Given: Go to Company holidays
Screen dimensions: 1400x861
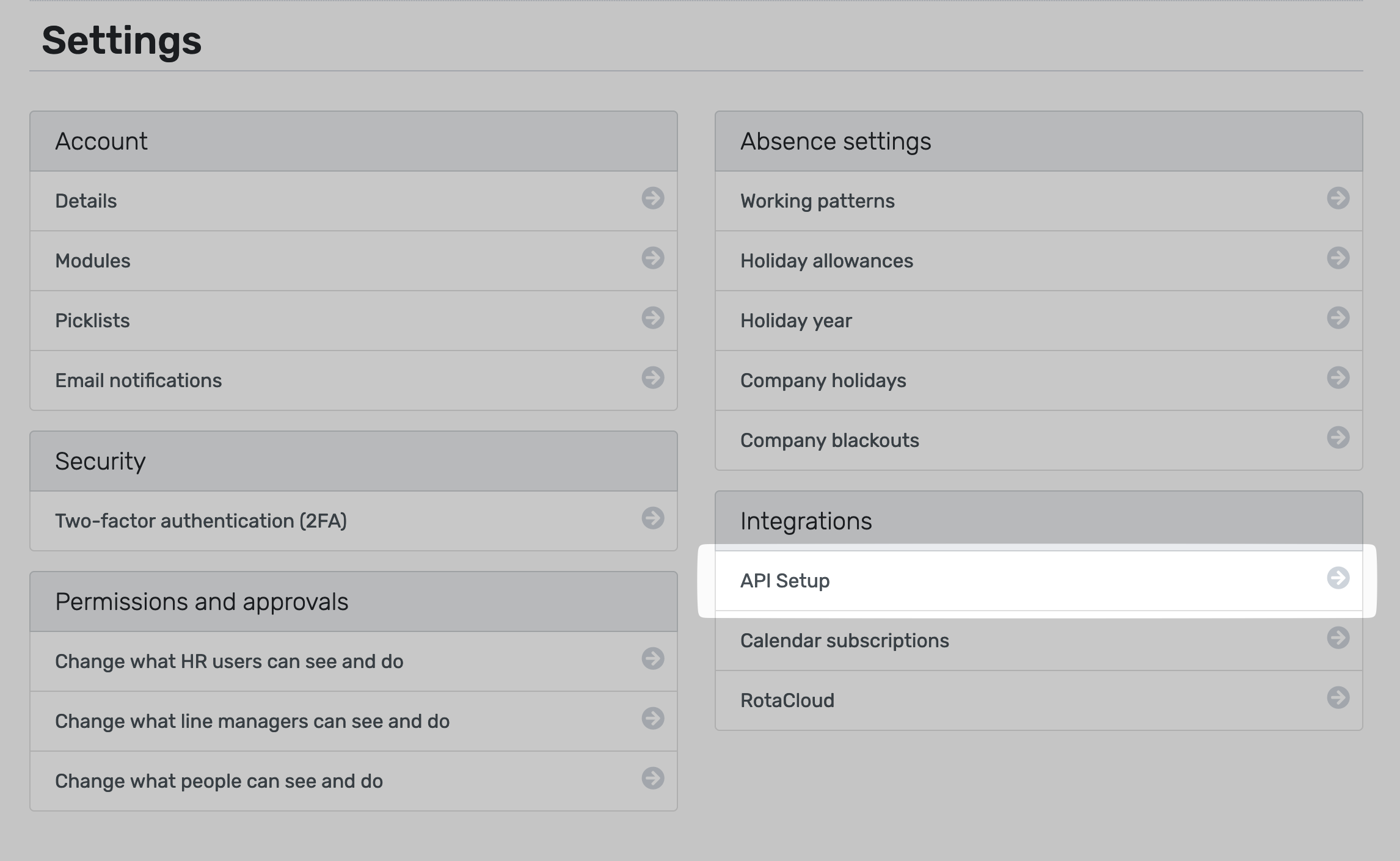Looking at the screenshot, I should pos(823,381).
